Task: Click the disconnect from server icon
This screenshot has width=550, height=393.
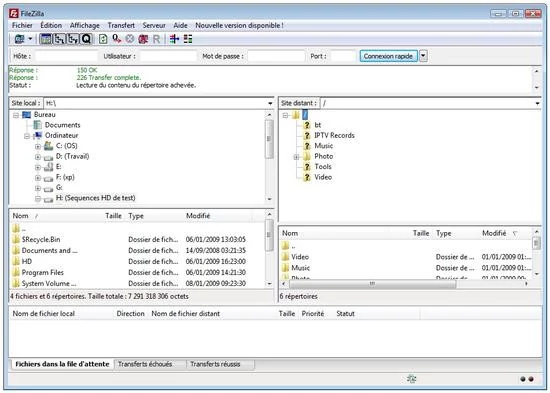Action: (143, 39)
